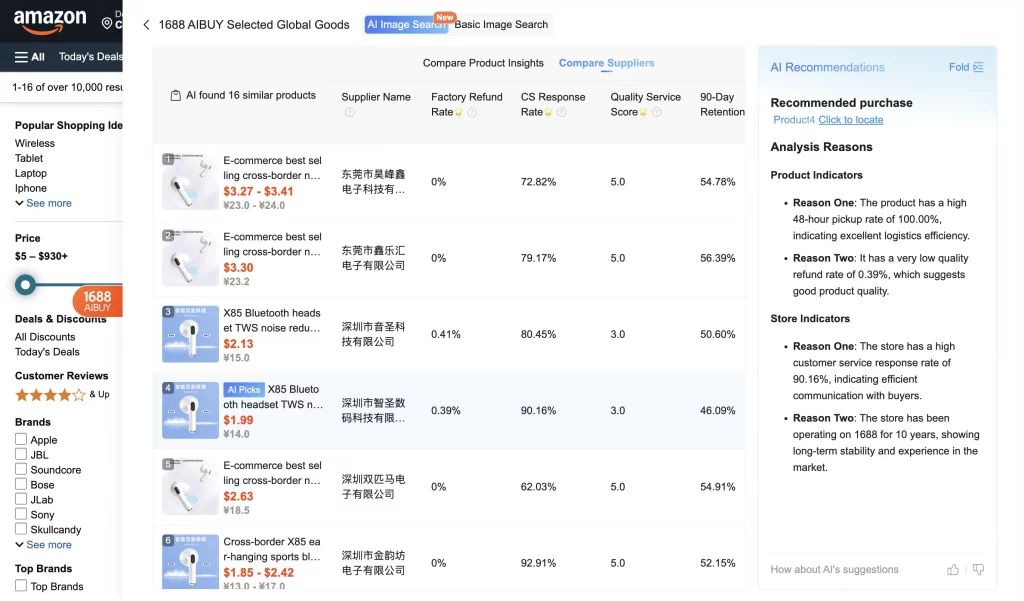This screenshot has height=601, width=1024.
Task: Click the thumbs up feedback icon
Action: tap(953, 570)
